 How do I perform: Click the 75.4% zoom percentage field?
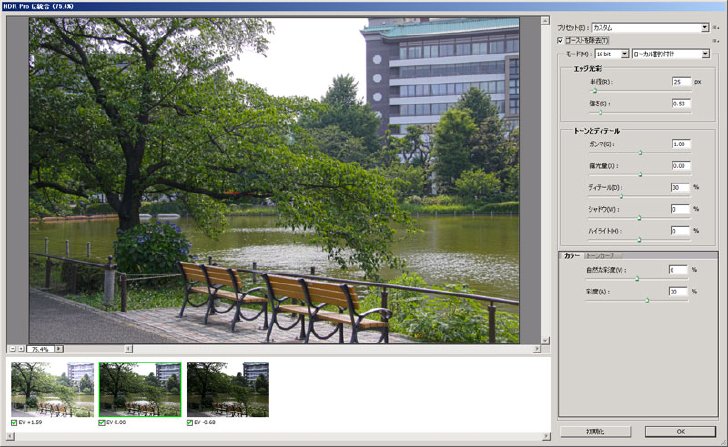tap(41, 349)
